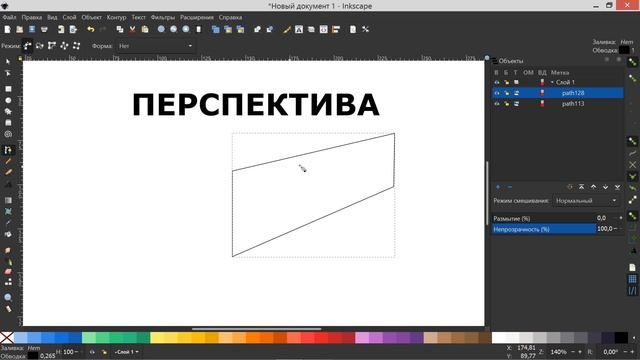640x360 pixels.
Task: Select the Zoom magnifier tool
Action: pyautogui.click(x=8, y=298)
